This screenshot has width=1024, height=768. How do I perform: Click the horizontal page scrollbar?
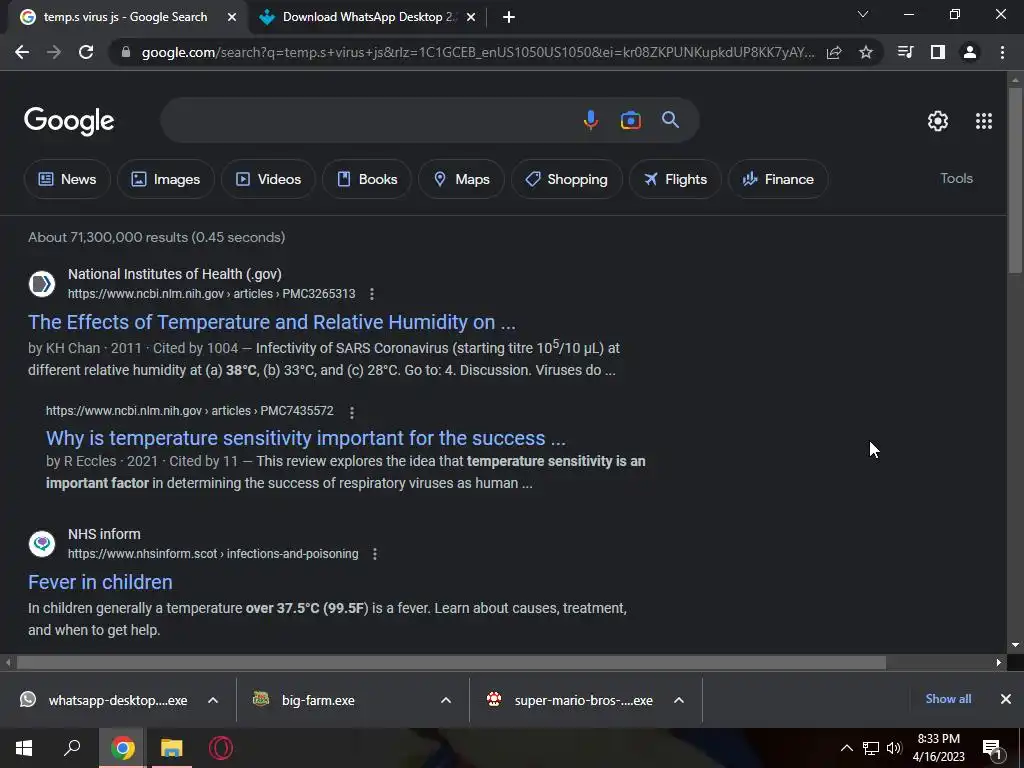coord(451,663)
